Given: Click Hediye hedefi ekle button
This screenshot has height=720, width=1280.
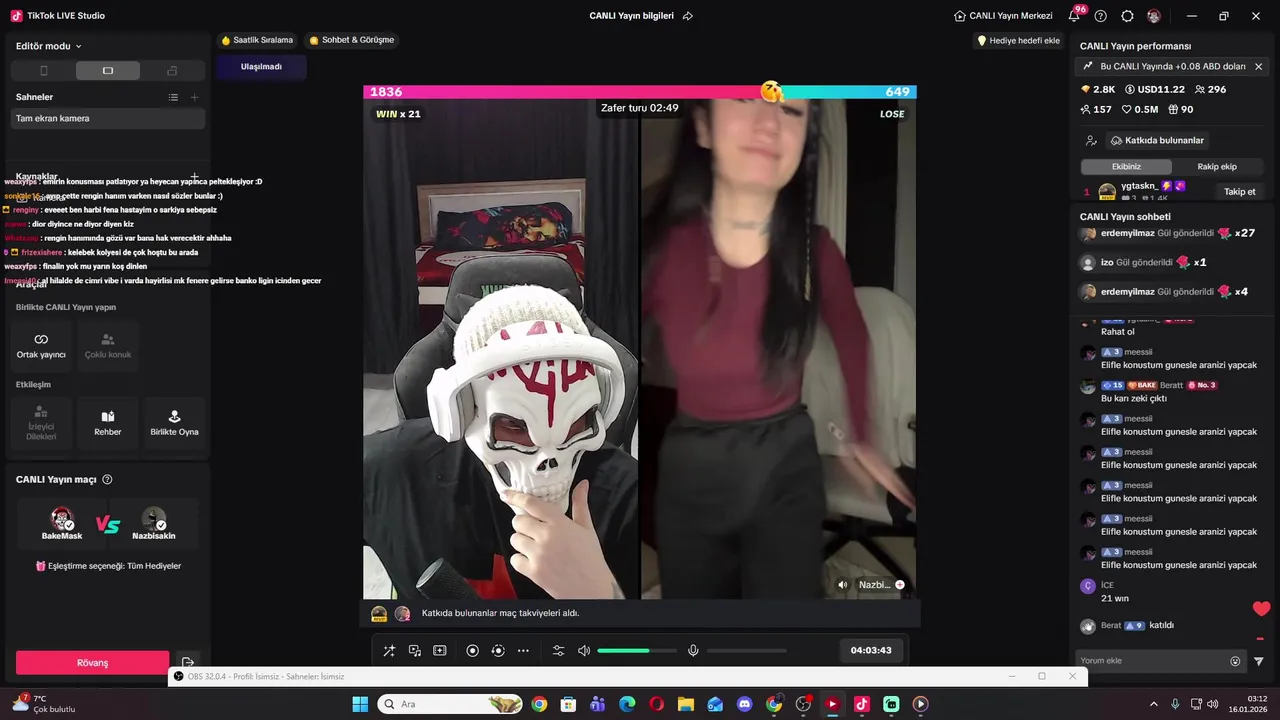Looking at the screenshot, I should click(x=1019, y=41).
